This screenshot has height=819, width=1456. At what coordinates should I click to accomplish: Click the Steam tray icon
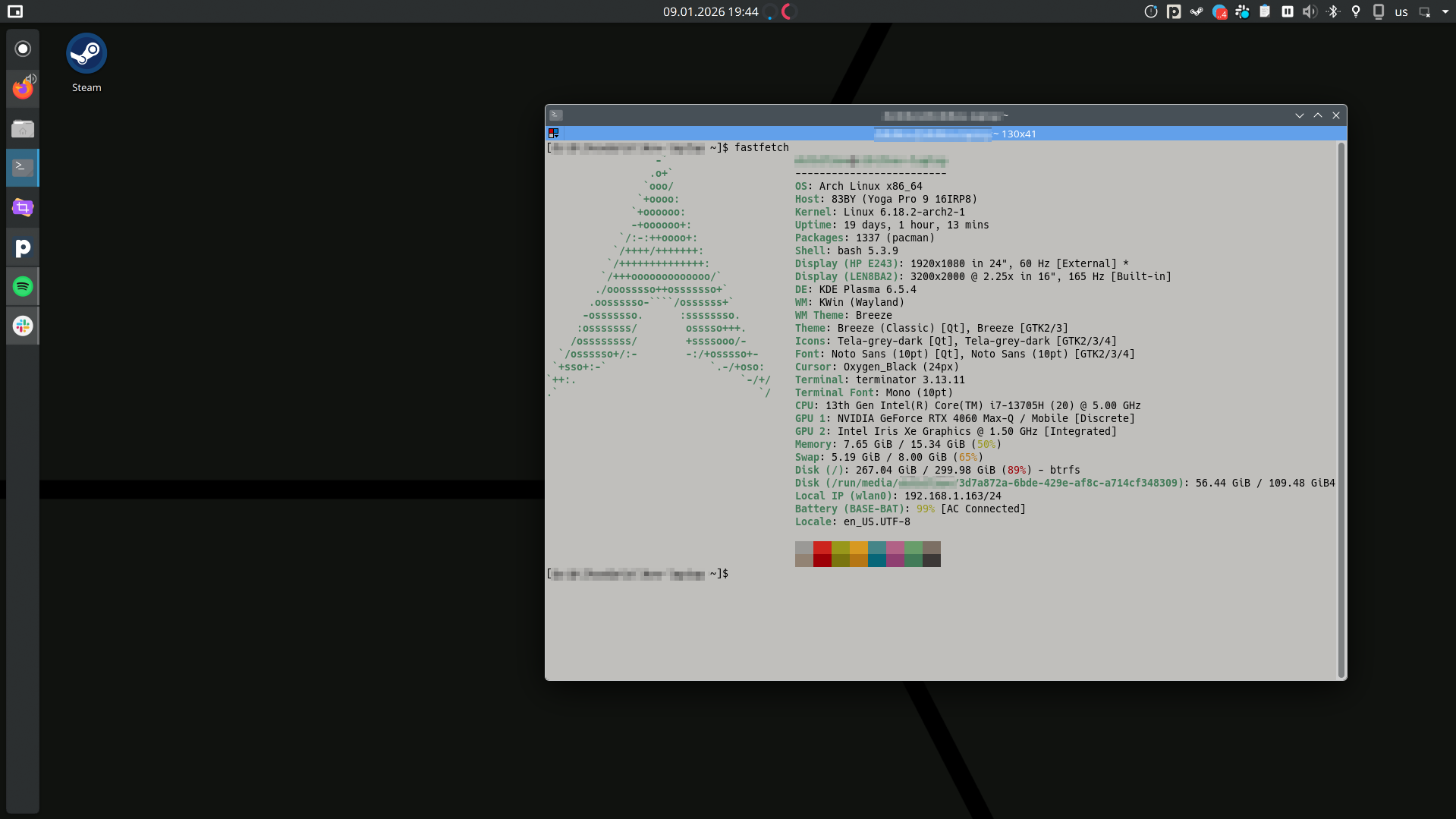[1197, 11]
